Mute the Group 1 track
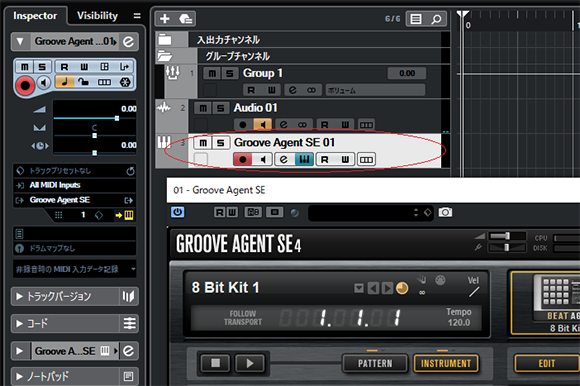This screenshot has height=386, width=580. pos(212,73)
